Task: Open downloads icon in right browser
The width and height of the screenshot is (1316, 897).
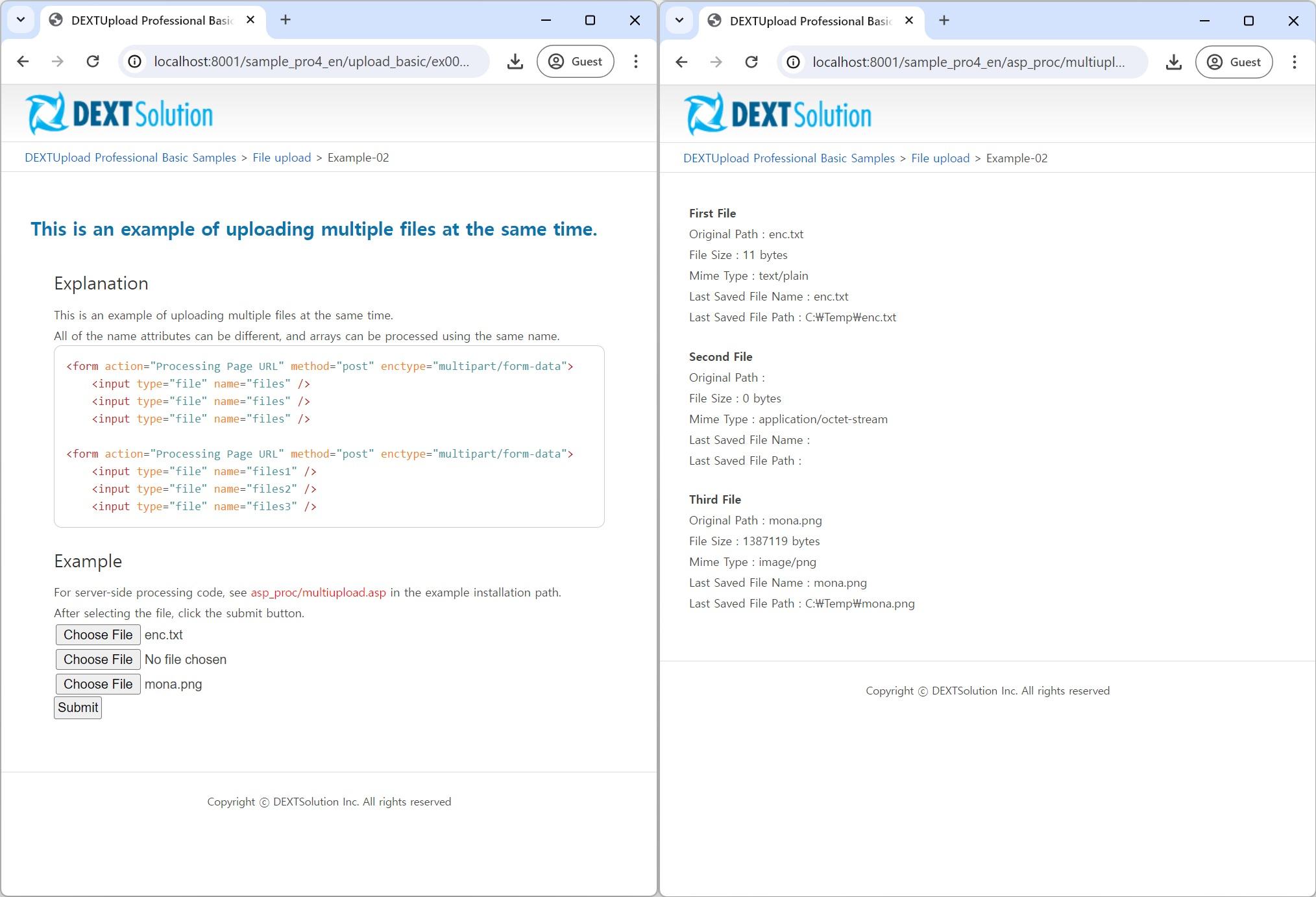Action: [x=1173, y=62]
